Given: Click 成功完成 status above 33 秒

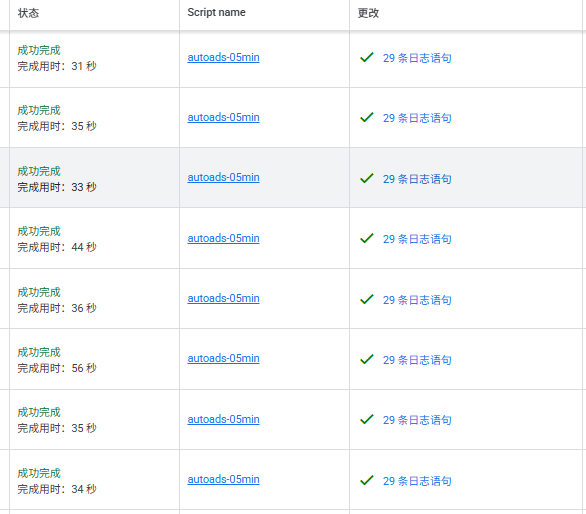Looking at the screenshot, I should 39,171.
